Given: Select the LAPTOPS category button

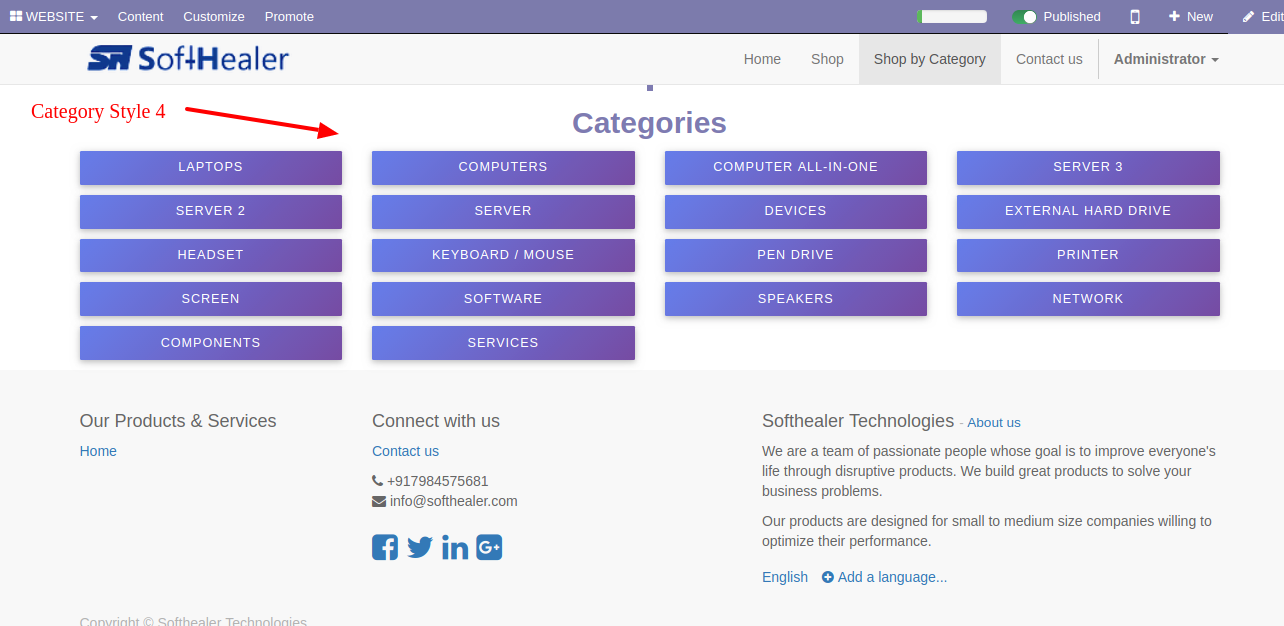Looking at the screenshot, I should [211, 167].
